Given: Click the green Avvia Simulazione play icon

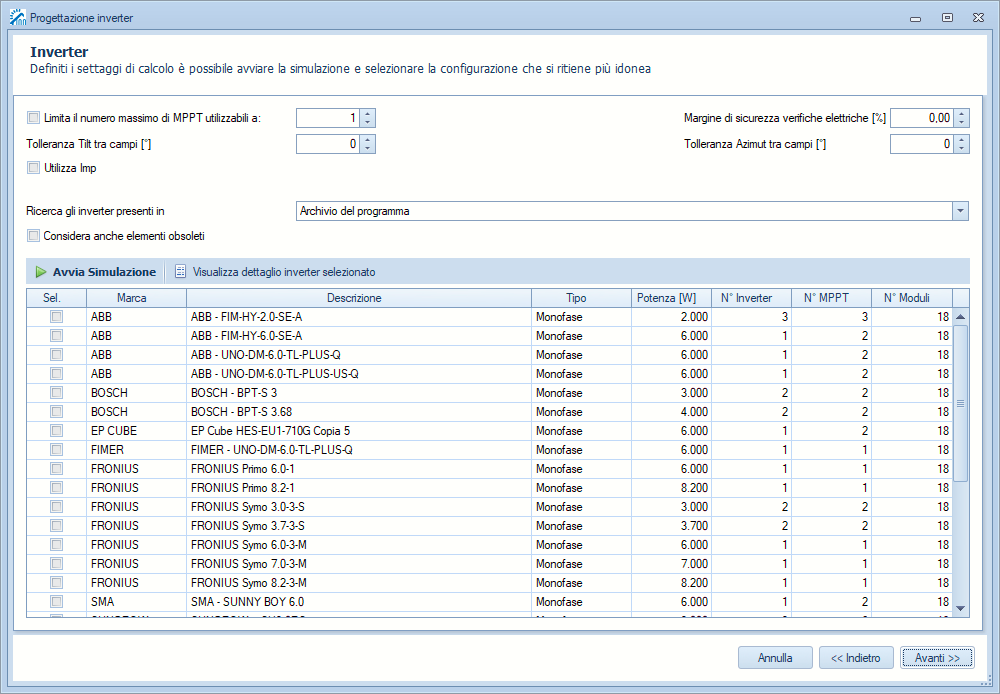Looking at the screenshot, I should pyautogui.click(x=40, y=272).
